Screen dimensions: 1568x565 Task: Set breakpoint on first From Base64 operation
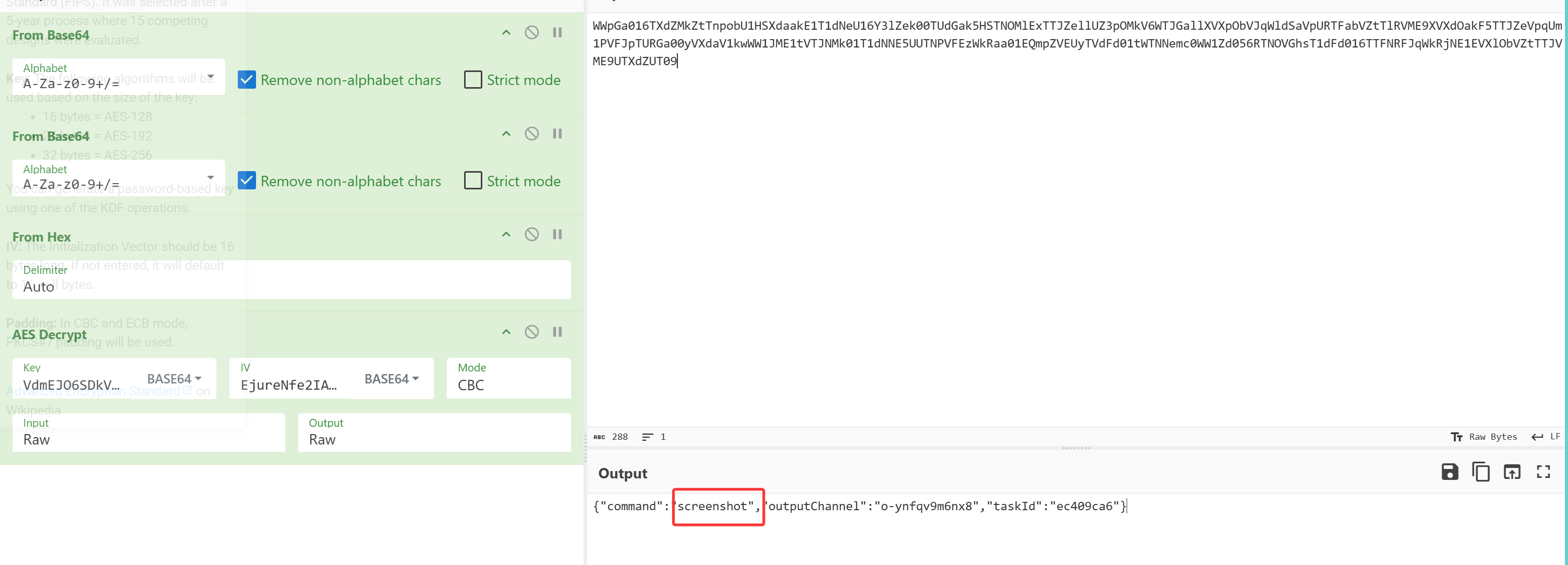[x=557, y=32]
